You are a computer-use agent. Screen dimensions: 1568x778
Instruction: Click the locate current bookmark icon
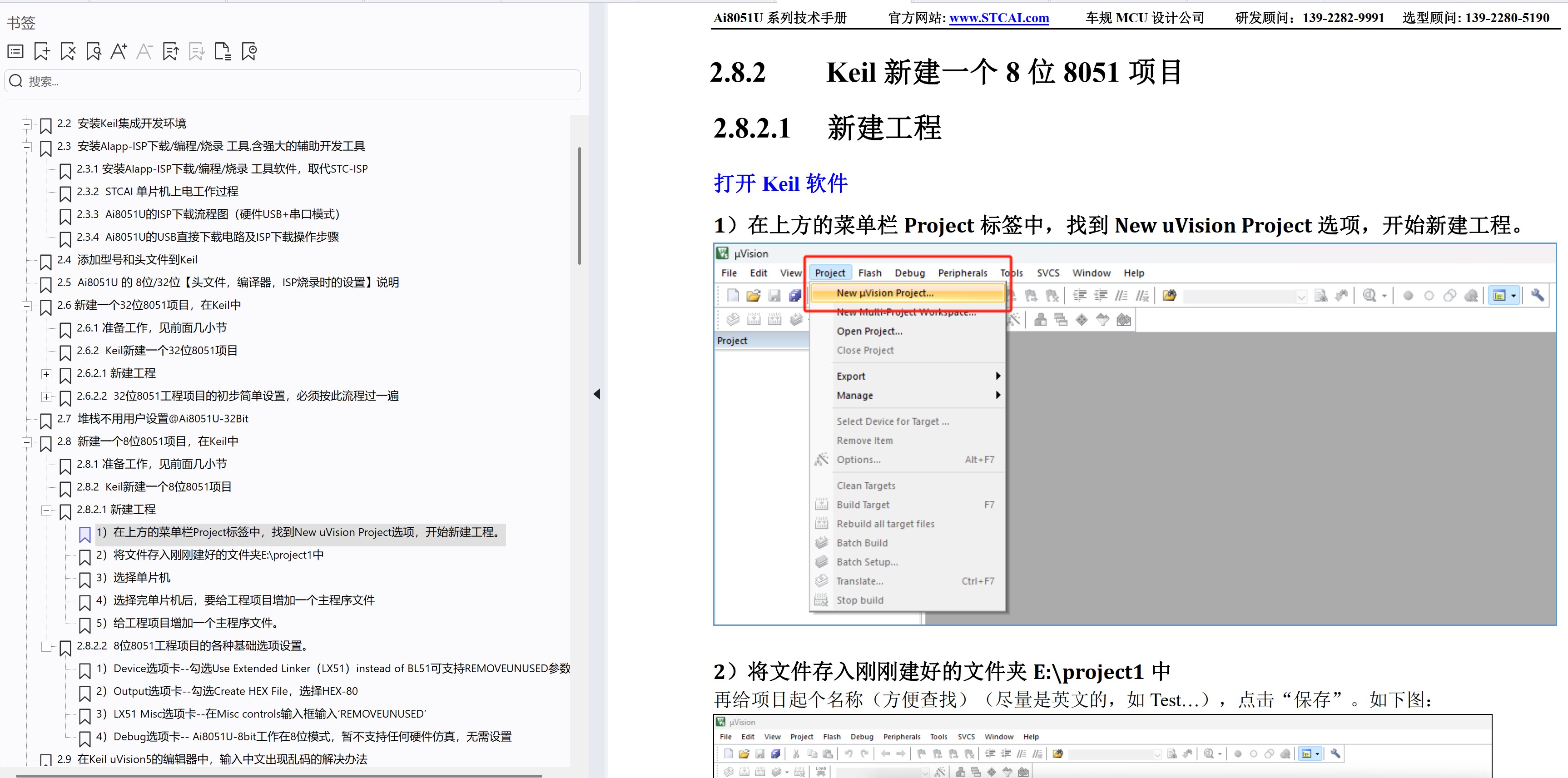click(249, 52)
